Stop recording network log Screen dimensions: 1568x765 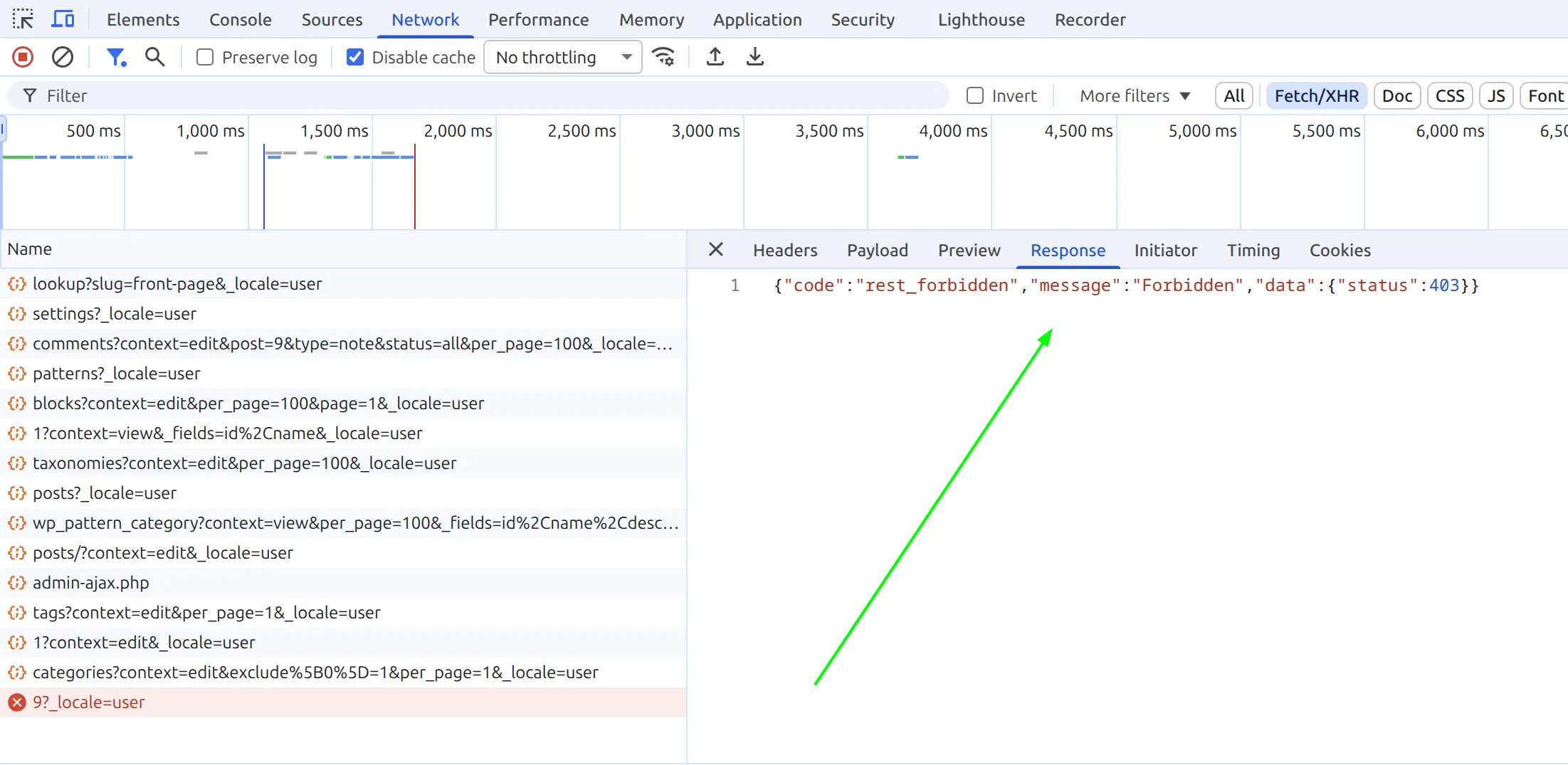coord(23,57)
